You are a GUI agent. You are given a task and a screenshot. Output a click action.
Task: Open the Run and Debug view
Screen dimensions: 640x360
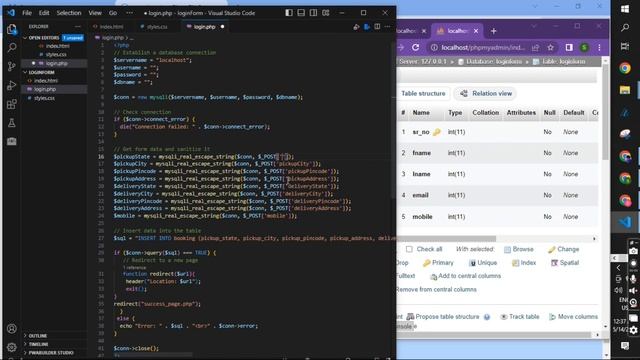[x=12, y=85]
